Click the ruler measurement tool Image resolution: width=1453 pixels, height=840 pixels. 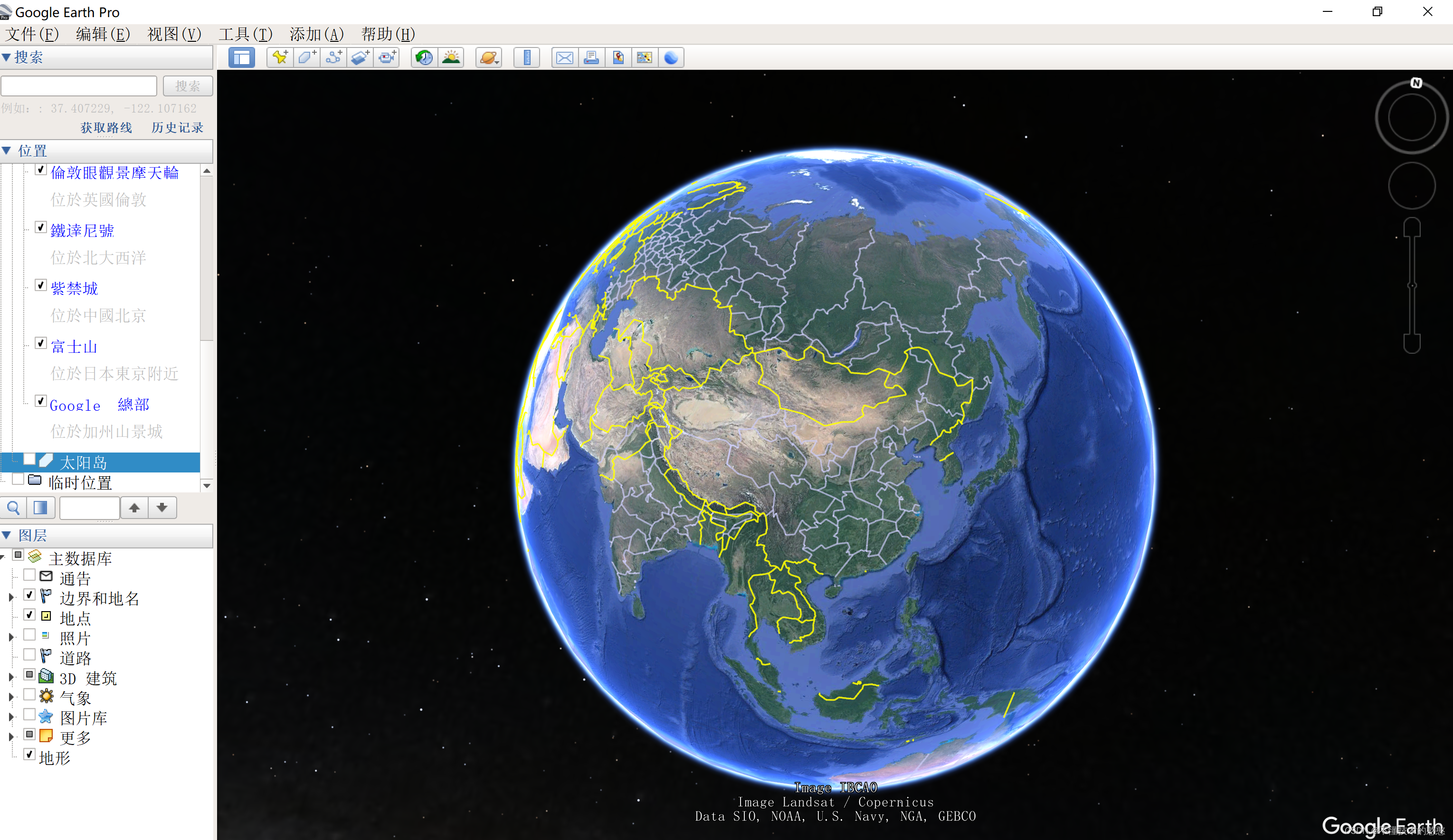(x=526, y=57)
